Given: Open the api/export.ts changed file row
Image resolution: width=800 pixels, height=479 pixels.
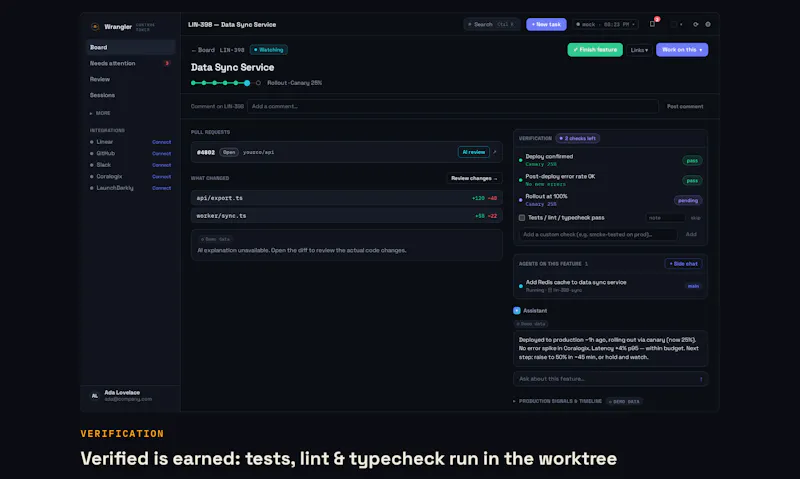Looking at the screenshot, I should pos(346,198).
